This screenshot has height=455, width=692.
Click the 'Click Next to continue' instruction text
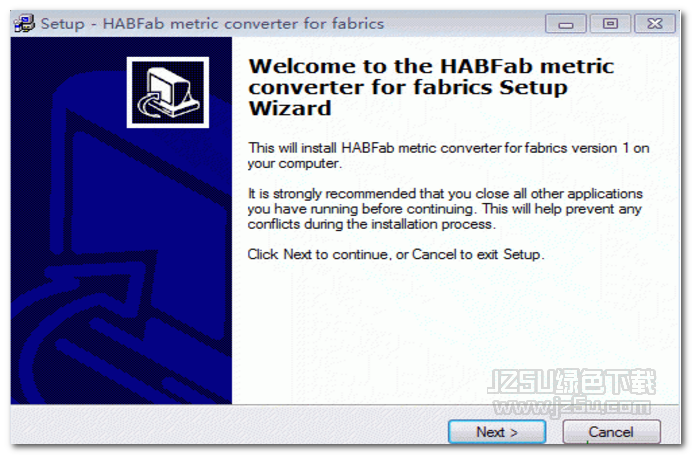tap(396, 255)
